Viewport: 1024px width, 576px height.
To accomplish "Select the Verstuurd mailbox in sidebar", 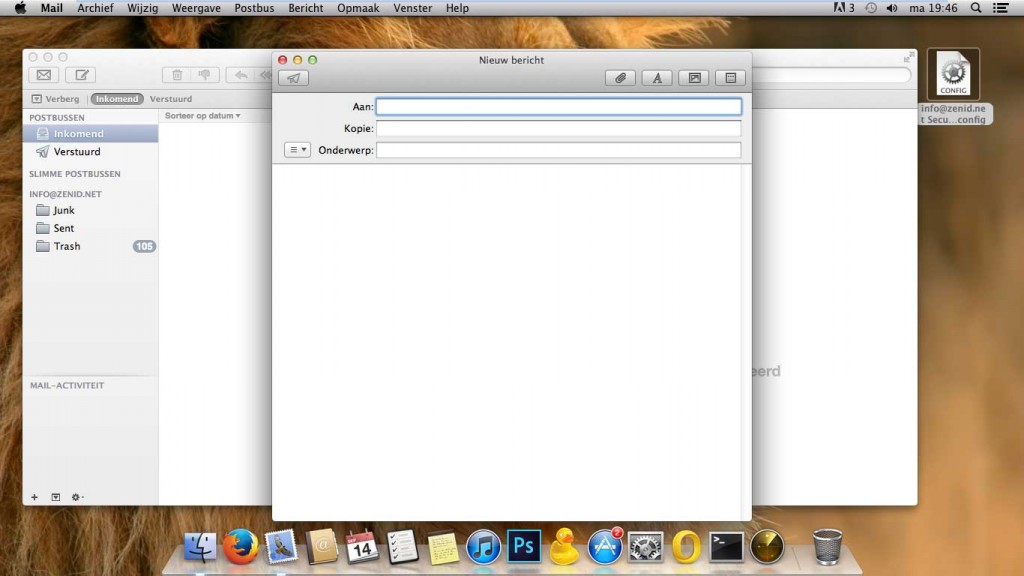I will (90, 152).
